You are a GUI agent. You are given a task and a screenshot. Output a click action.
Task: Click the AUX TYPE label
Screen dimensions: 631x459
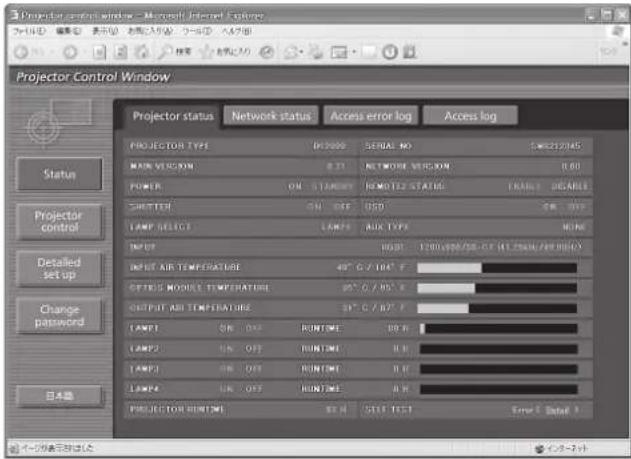point(386,227)
